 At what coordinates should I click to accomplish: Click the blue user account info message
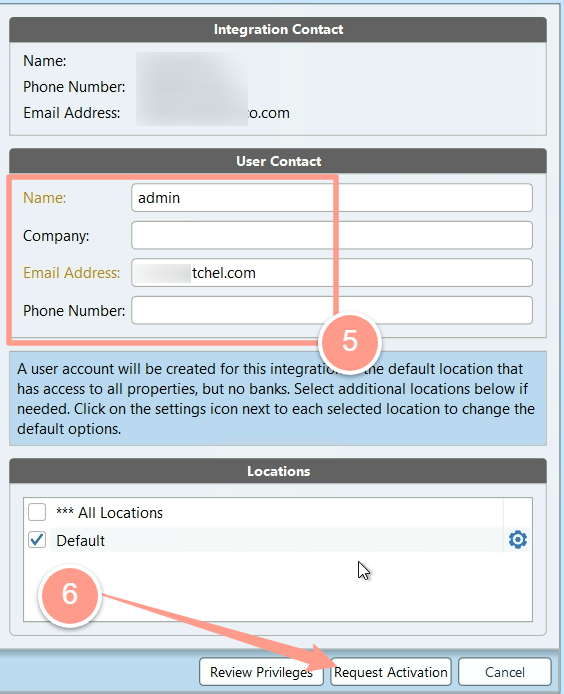coord(278,398)
